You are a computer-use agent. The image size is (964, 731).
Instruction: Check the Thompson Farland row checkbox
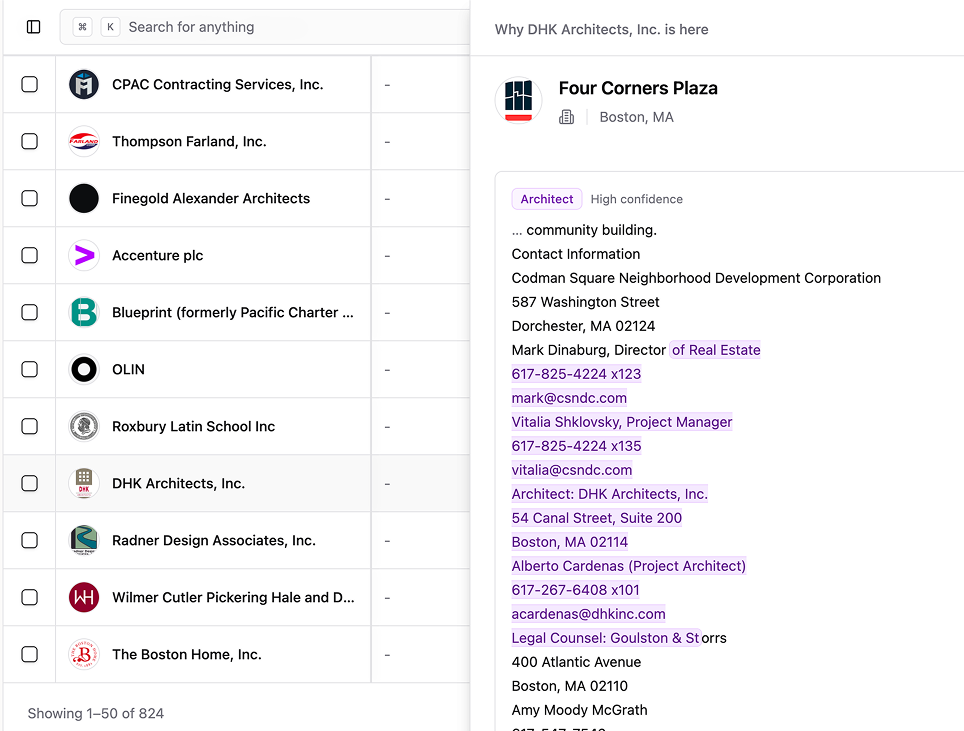30,141
